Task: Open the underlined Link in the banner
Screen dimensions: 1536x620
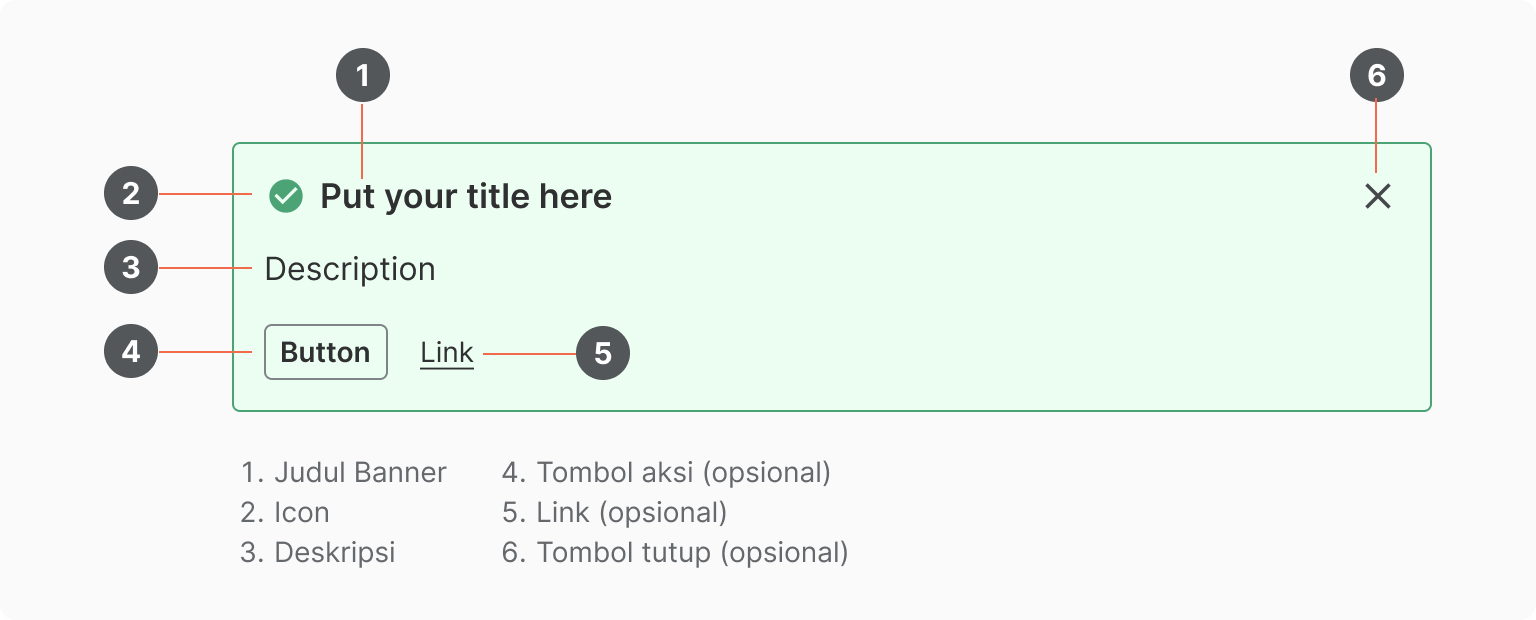Action: [x=447, y=353]
